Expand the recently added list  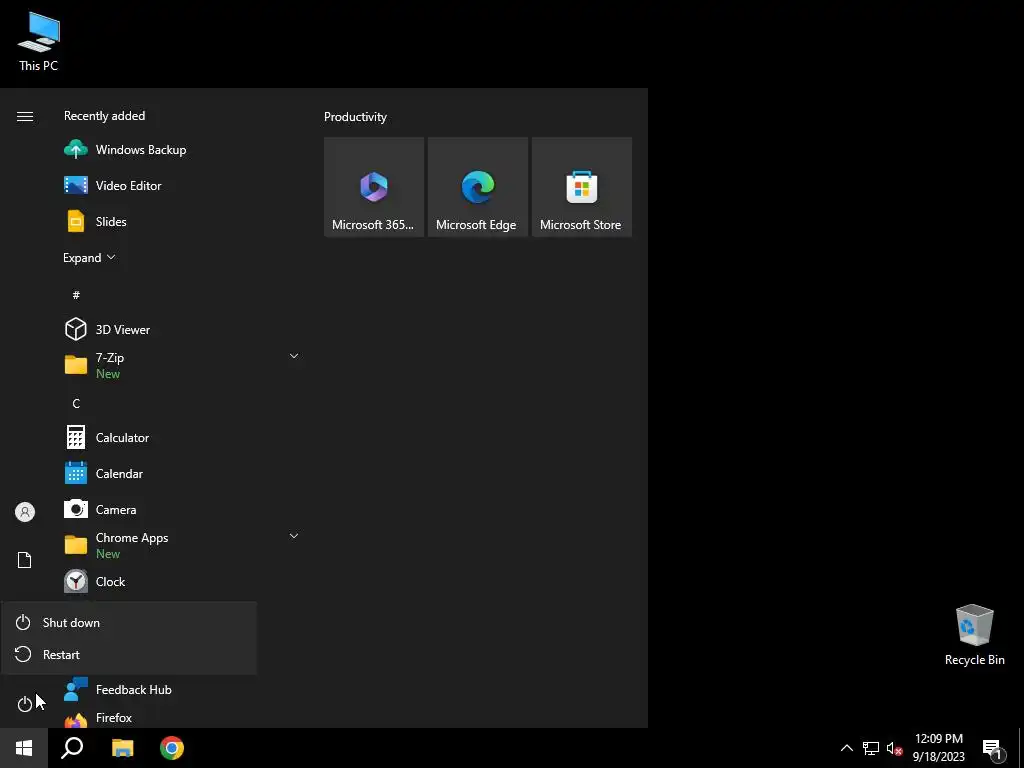coord(89,258)
